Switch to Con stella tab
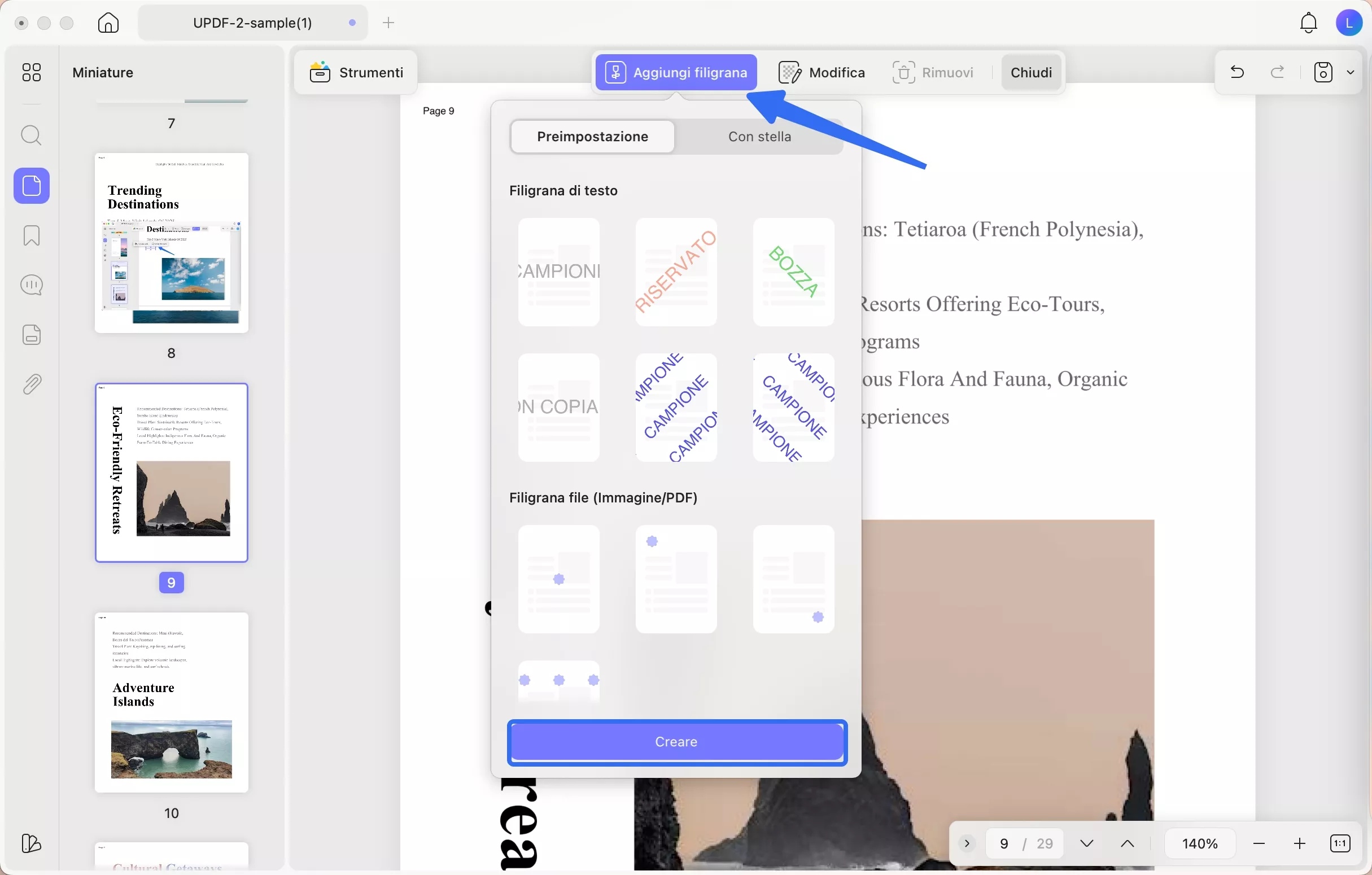Image resolution: width=1372 pixels, height=875 pixels. point(759,137)
